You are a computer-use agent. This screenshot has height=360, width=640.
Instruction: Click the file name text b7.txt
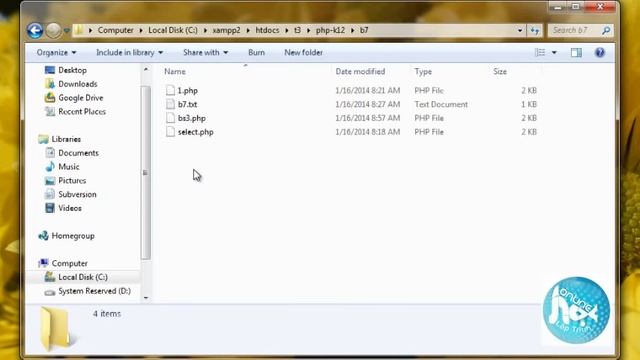pyautogui.click(x=187, y=104)
